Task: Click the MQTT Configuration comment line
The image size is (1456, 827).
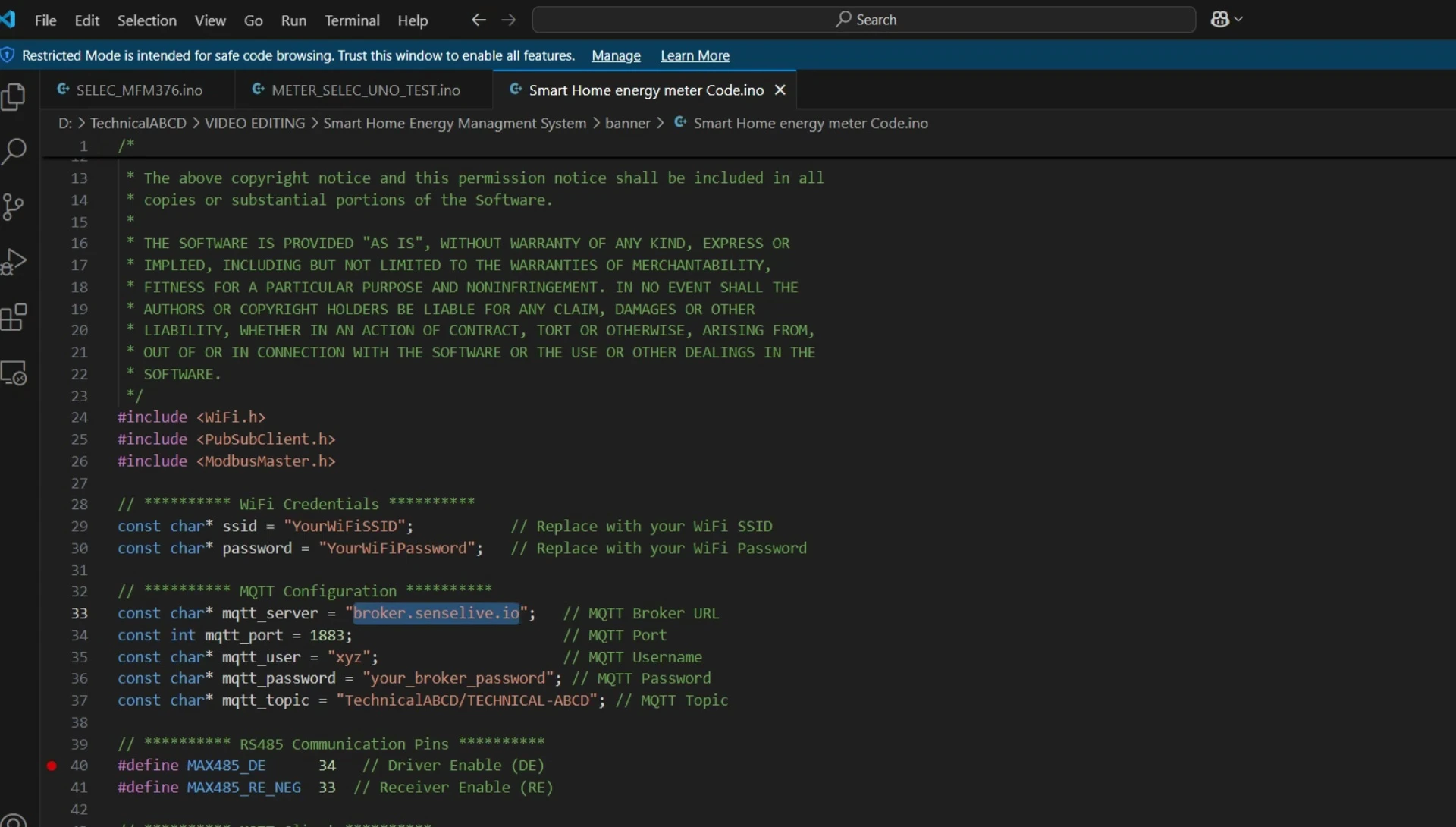Action: pos(305,591)
